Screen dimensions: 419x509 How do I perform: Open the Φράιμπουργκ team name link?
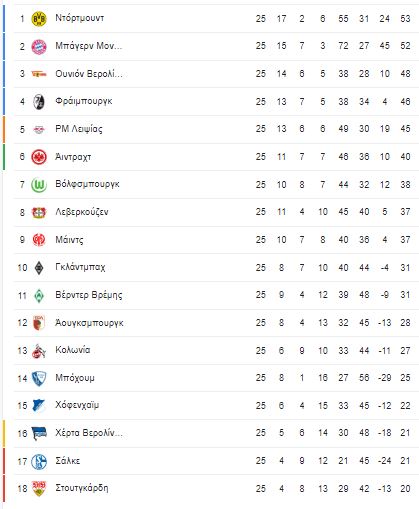84,101
